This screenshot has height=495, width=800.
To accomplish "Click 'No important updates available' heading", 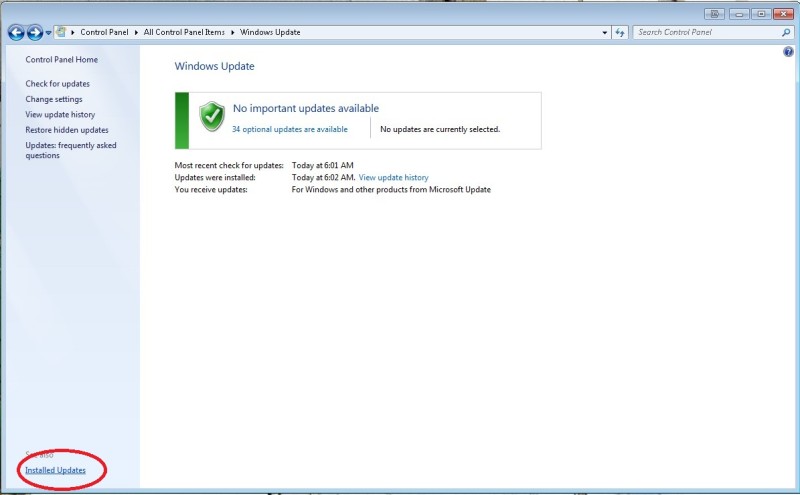I will 306,108.
